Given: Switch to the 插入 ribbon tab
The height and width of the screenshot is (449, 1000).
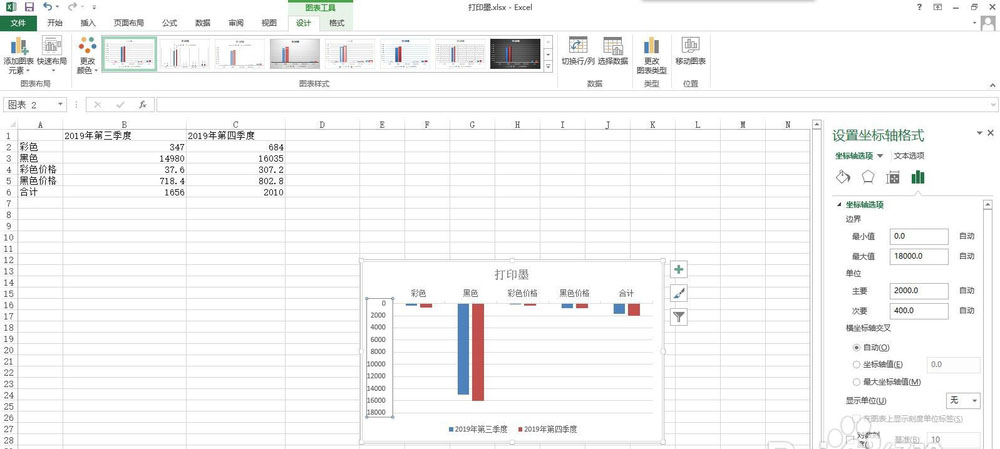Looking at the screenshot, I should tap(88, 22).
